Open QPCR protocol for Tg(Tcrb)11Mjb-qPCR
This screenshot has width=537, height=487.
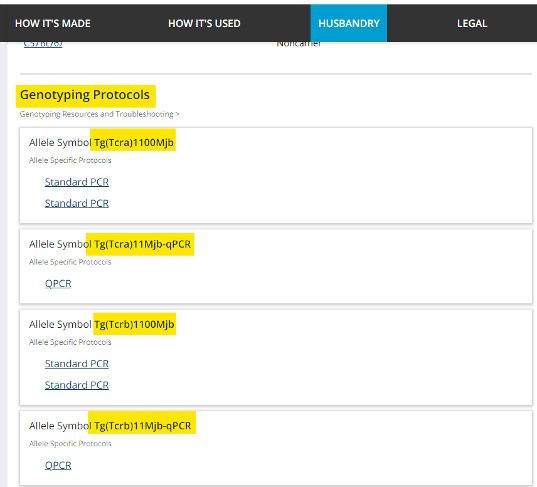pyautogui.click(x=58, y=465)
